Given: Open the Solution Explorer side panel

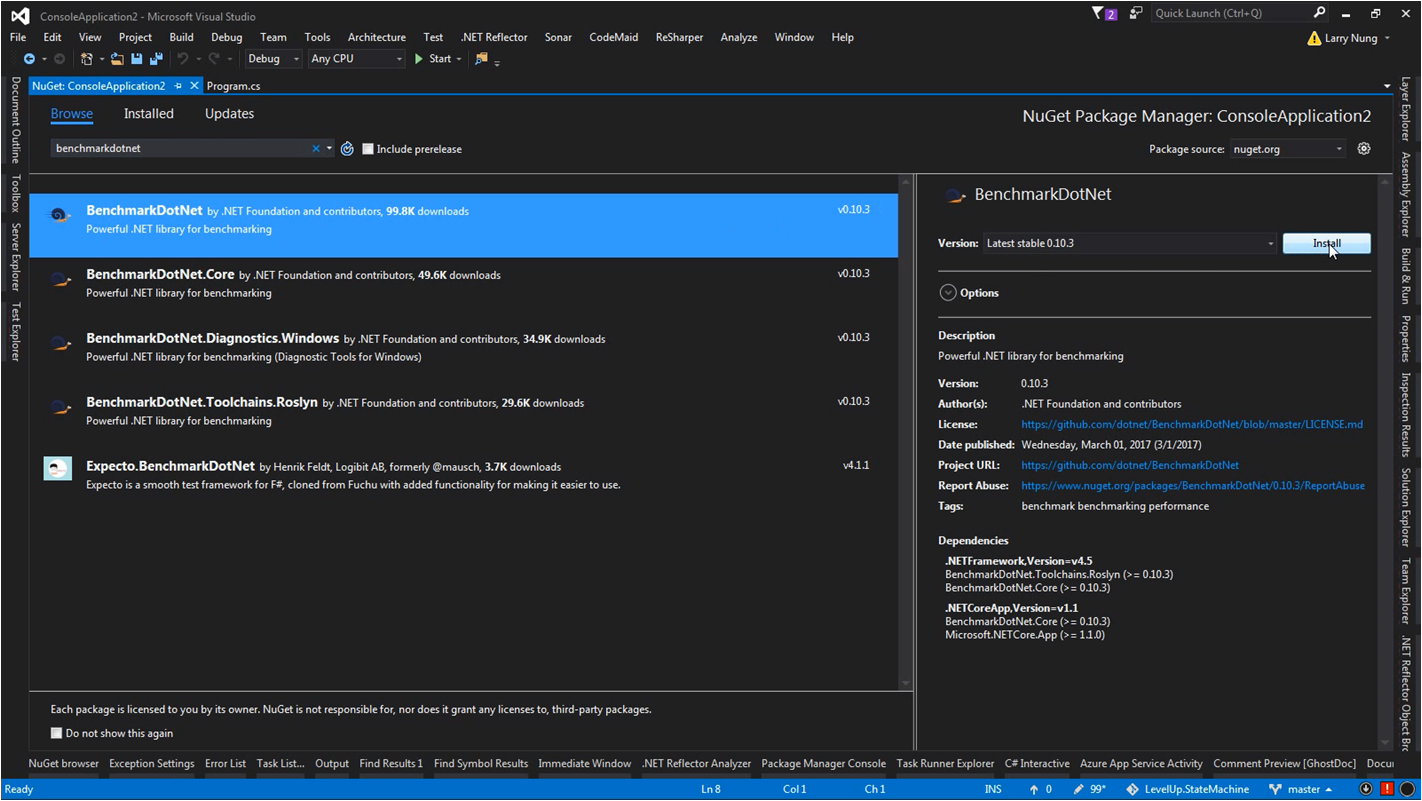Looking at the screenshot, I should [1405, 507].
